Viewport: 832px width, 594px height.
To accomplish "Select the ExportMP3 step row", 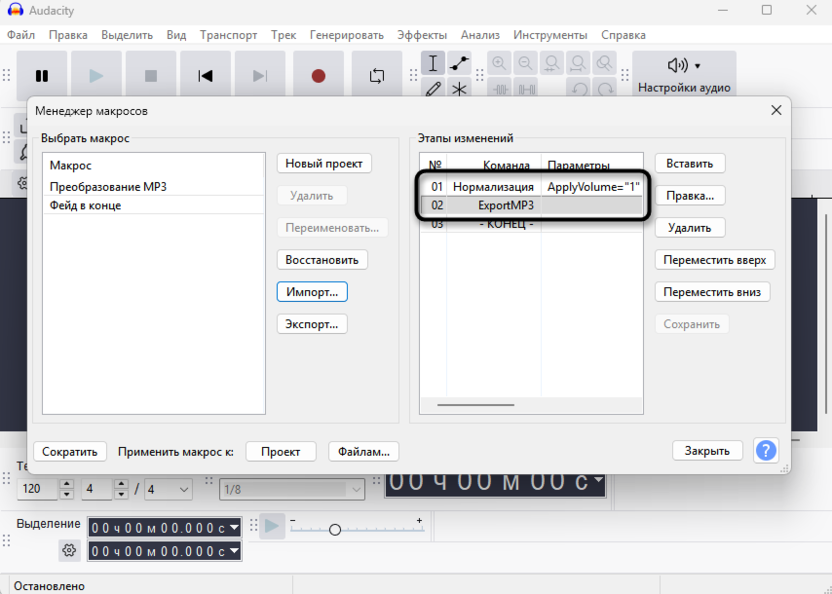I will [x=505, y=205].
